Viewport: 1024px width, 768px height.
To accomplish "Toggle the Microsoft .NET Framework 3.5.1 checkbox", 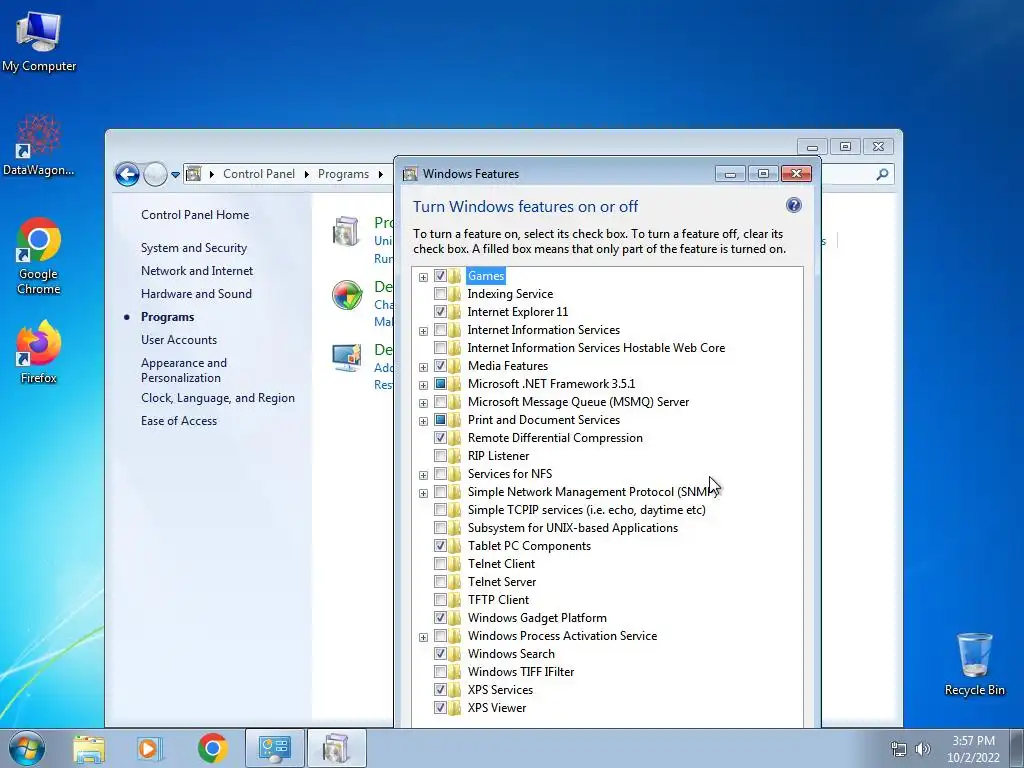I will (x=440, y=384).
